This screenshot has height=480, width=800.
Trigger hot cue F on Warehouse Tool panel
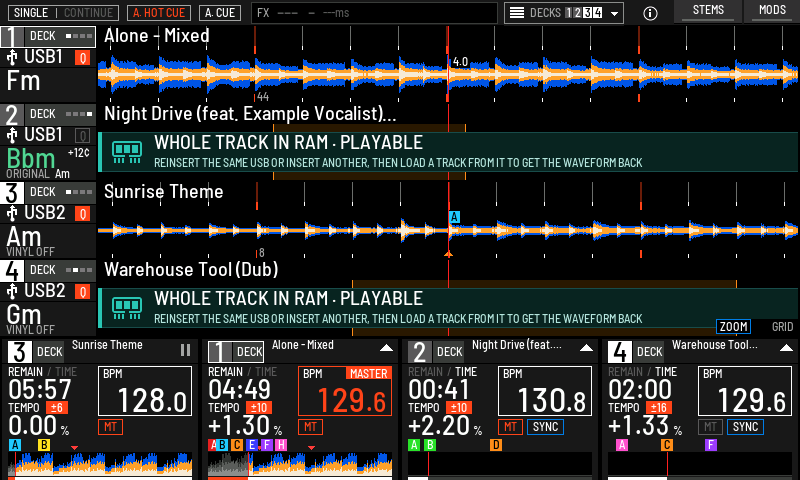[711, 445]
